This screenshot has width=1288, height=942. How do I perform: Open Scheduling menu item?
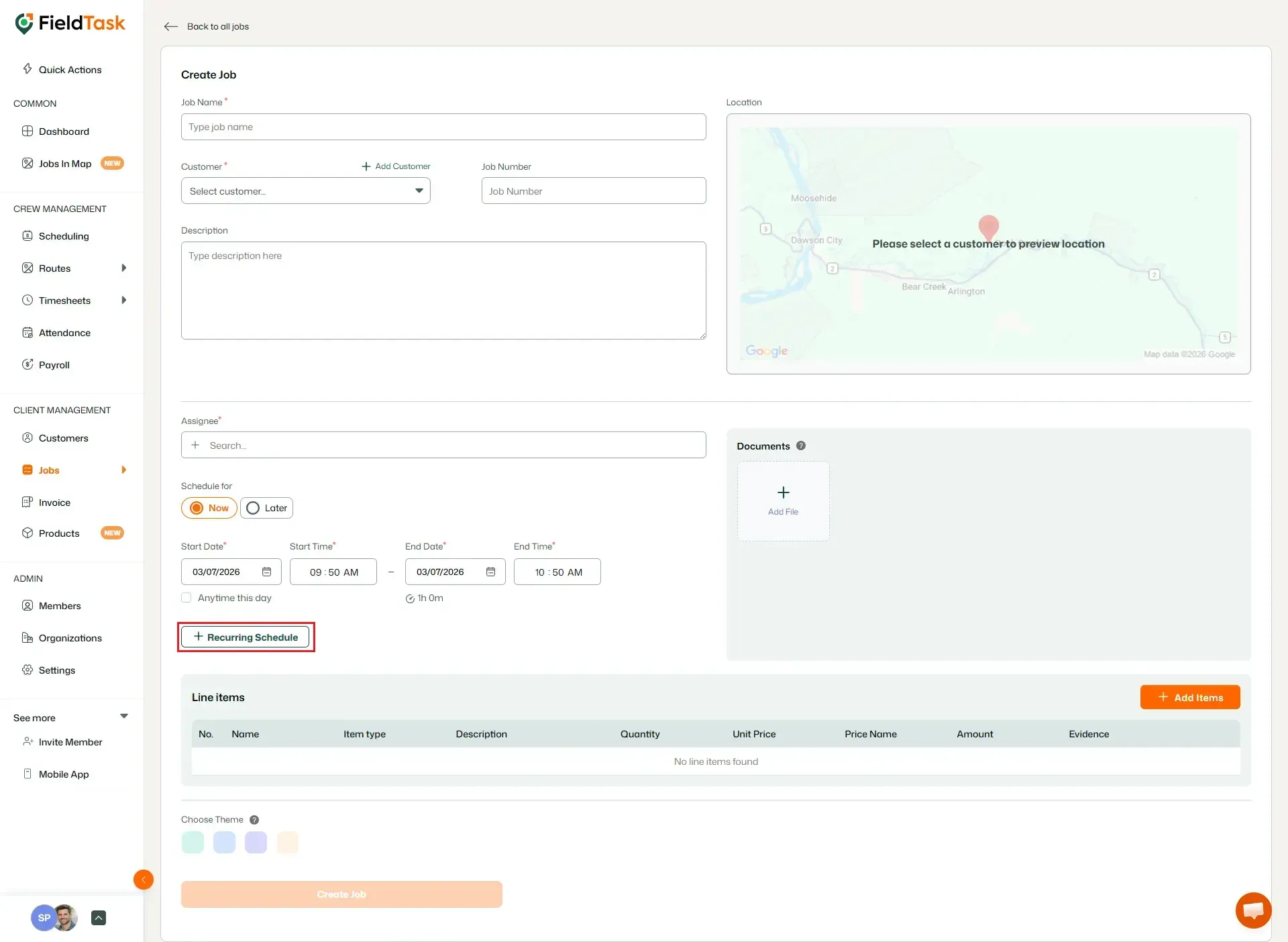pyautogui.click(x=64, y=236)
